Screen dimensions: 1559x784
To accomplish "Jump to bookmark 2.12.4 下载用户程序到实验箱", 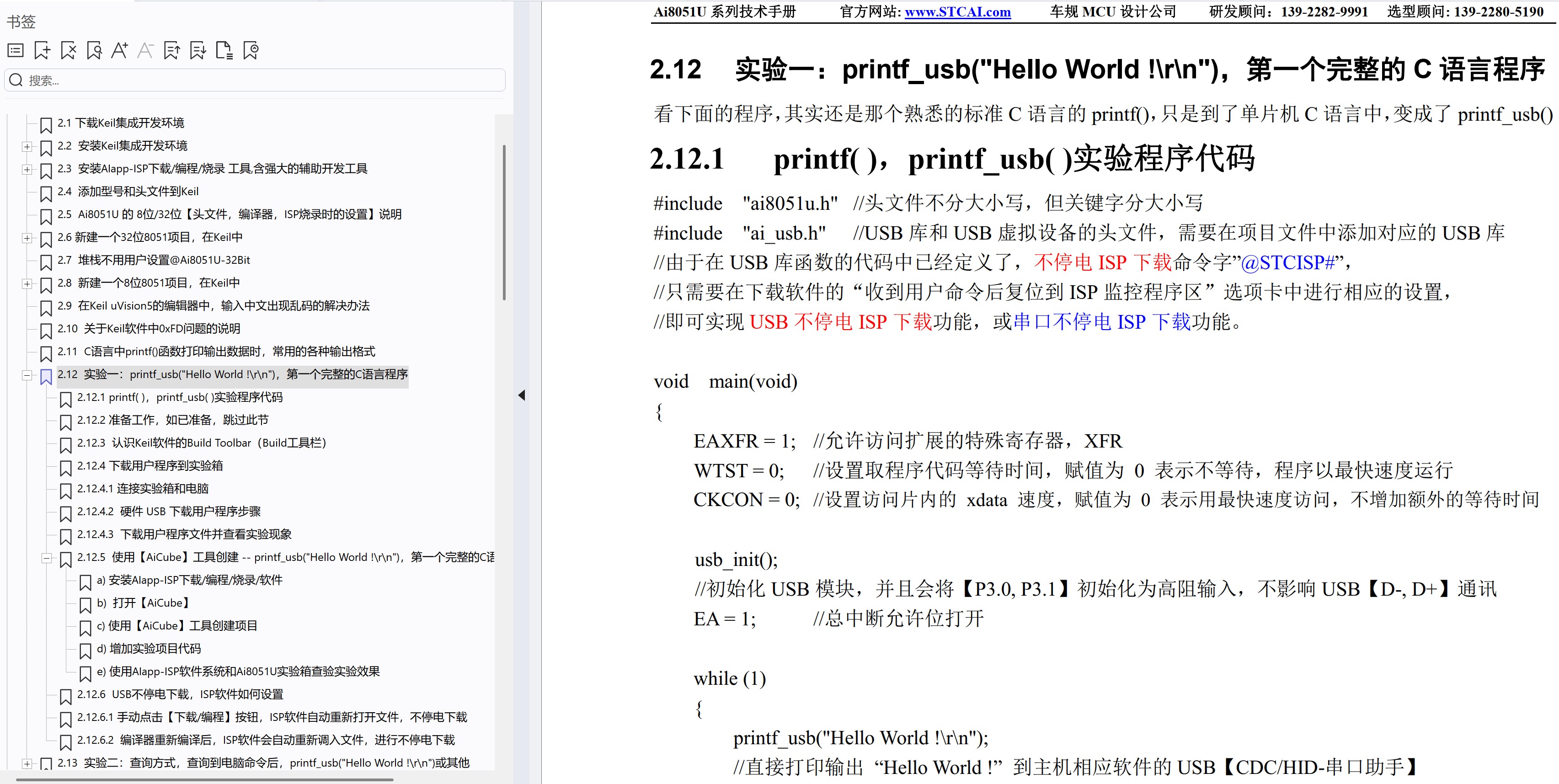I will [149, 466].
